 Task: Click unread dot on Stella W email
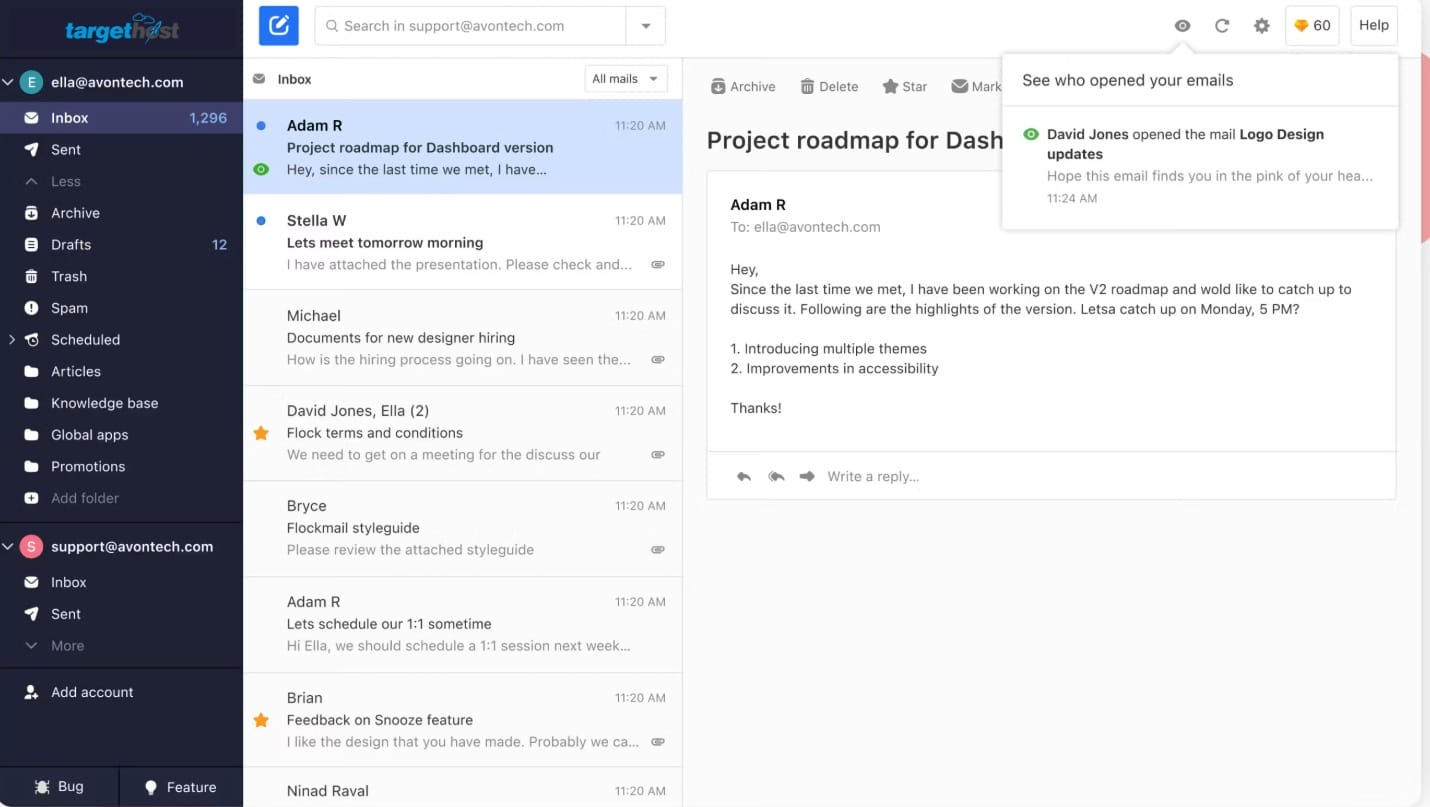click(x=261, y=221)
